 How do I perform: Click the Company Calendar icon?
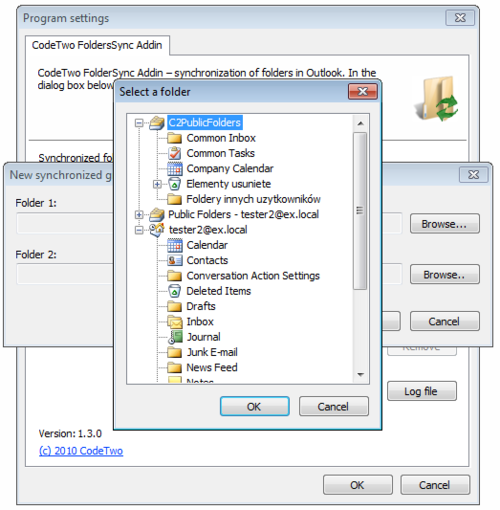175,169
